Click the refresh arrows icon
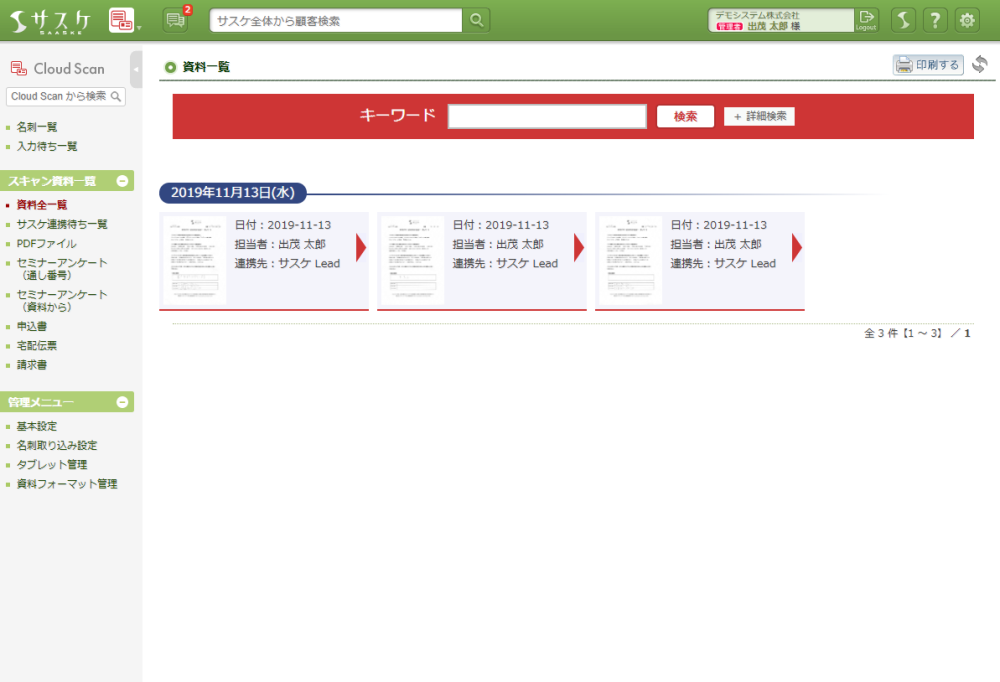Screen dimensions: 1000x682 click(980, 64)
